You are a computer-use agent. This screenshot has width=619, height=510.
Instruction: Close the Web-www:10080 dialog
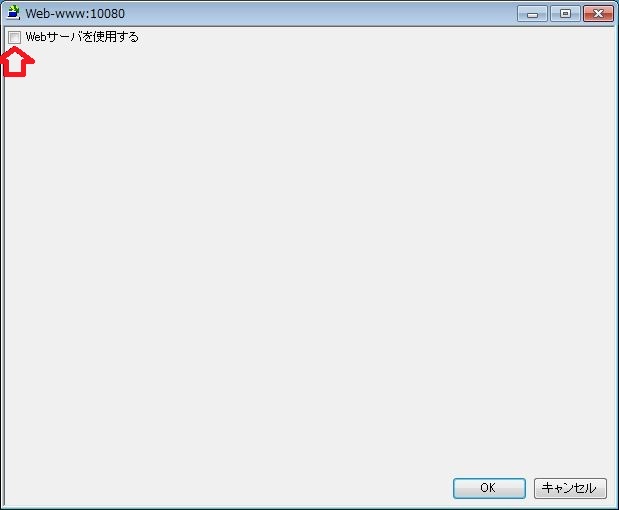click(x=598, y=14)
